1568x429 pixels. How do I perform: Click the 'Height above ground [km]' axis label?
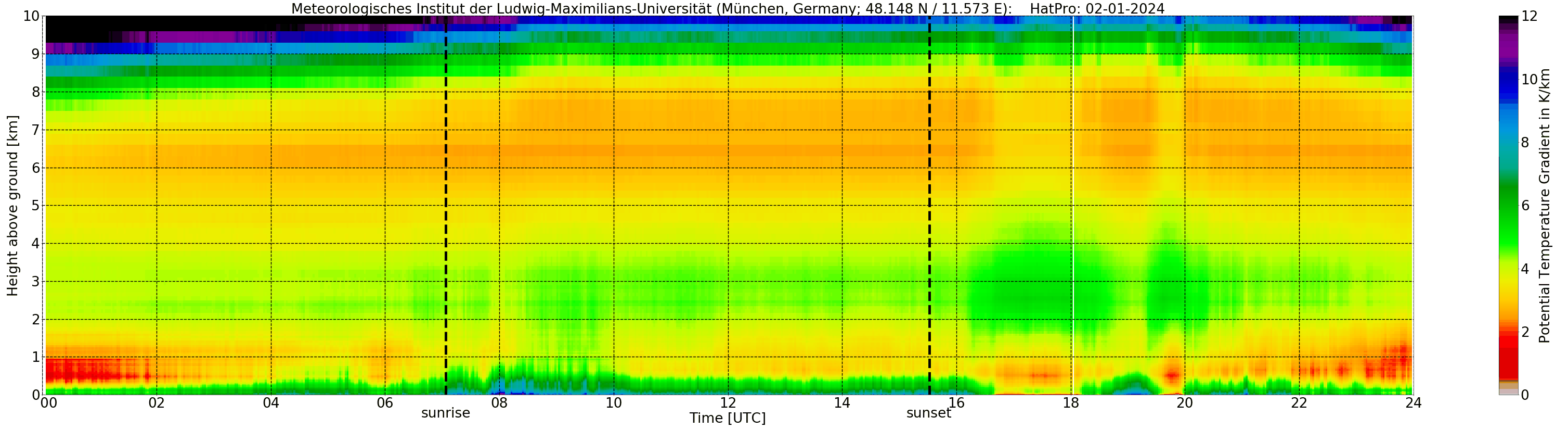coord(13,205)
